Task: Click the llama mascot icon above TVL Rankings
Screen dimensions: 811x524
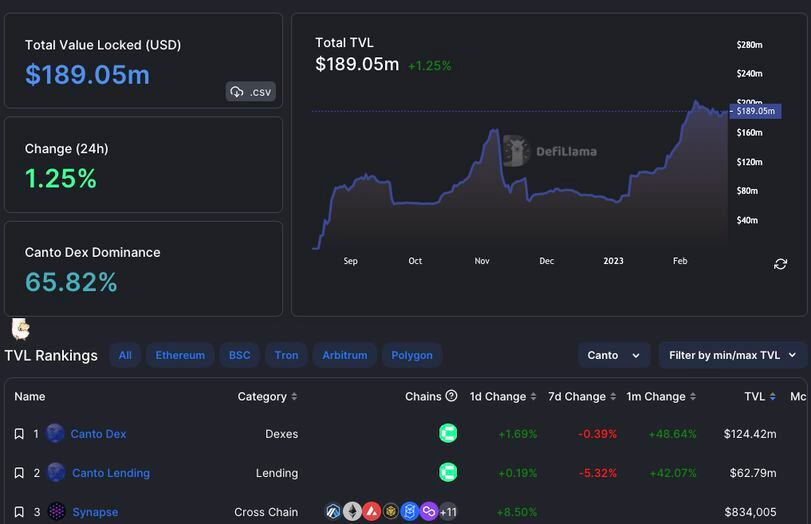Action: (x=21, y=329)
